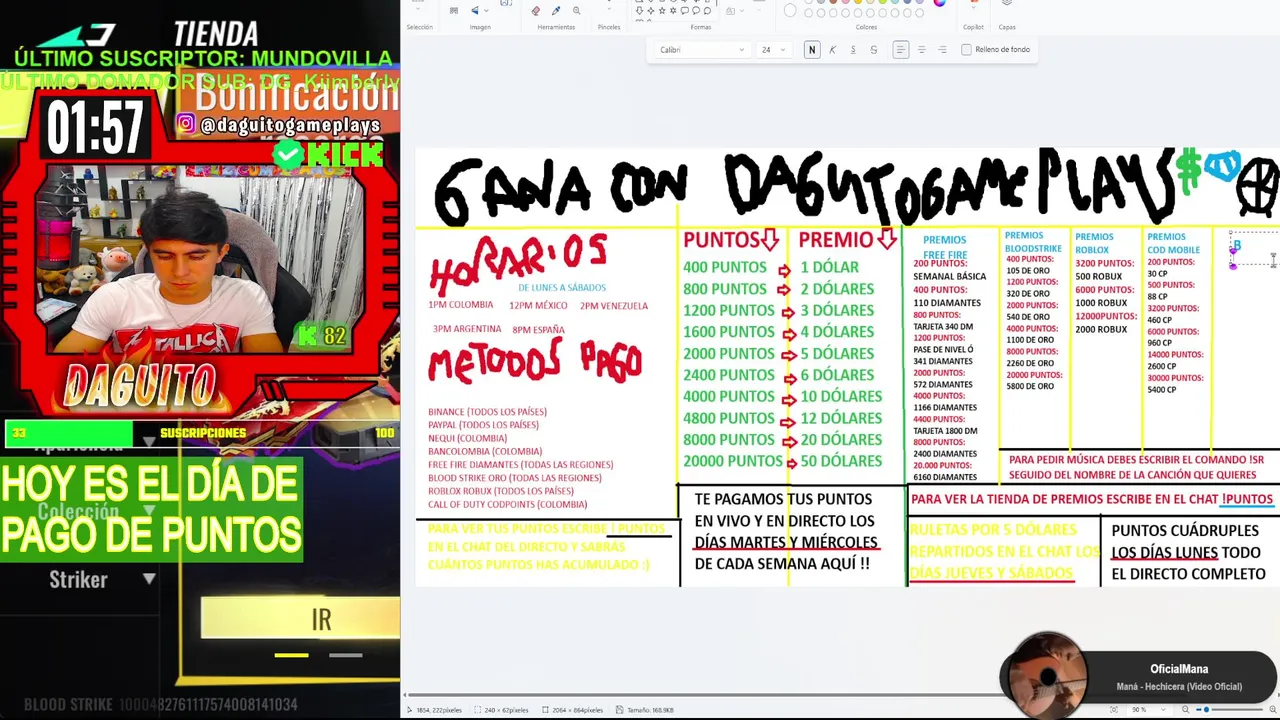The width and height of the screenshot is (1280, 720).
Task: Click 'NEQUI (COLOMBIA)' text on canvas
Action: coord(467,438)
